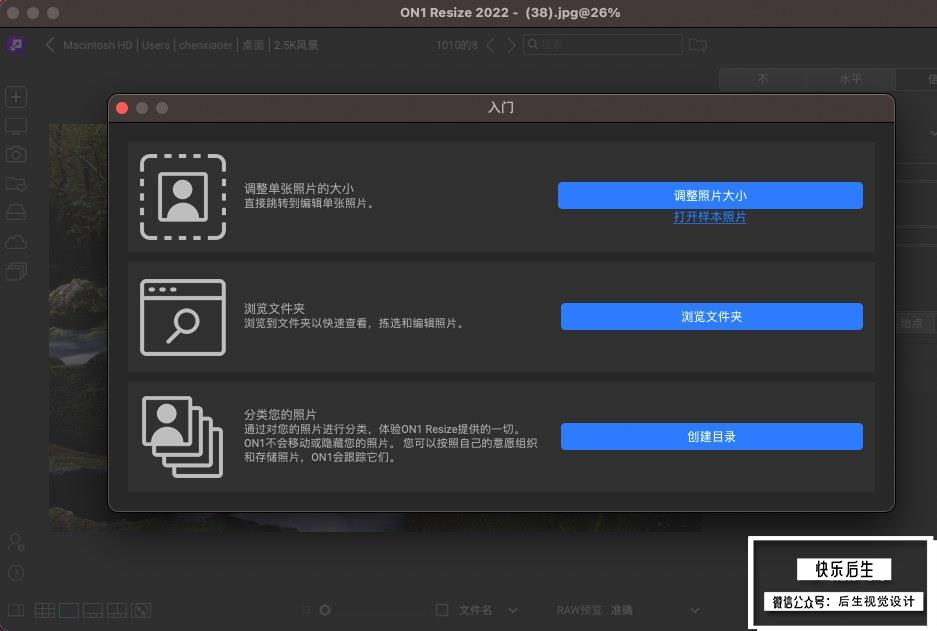Screen dimensions: 937x631
Task: Select the 水平 tab at top right
Action: click(x=850, y=79)
